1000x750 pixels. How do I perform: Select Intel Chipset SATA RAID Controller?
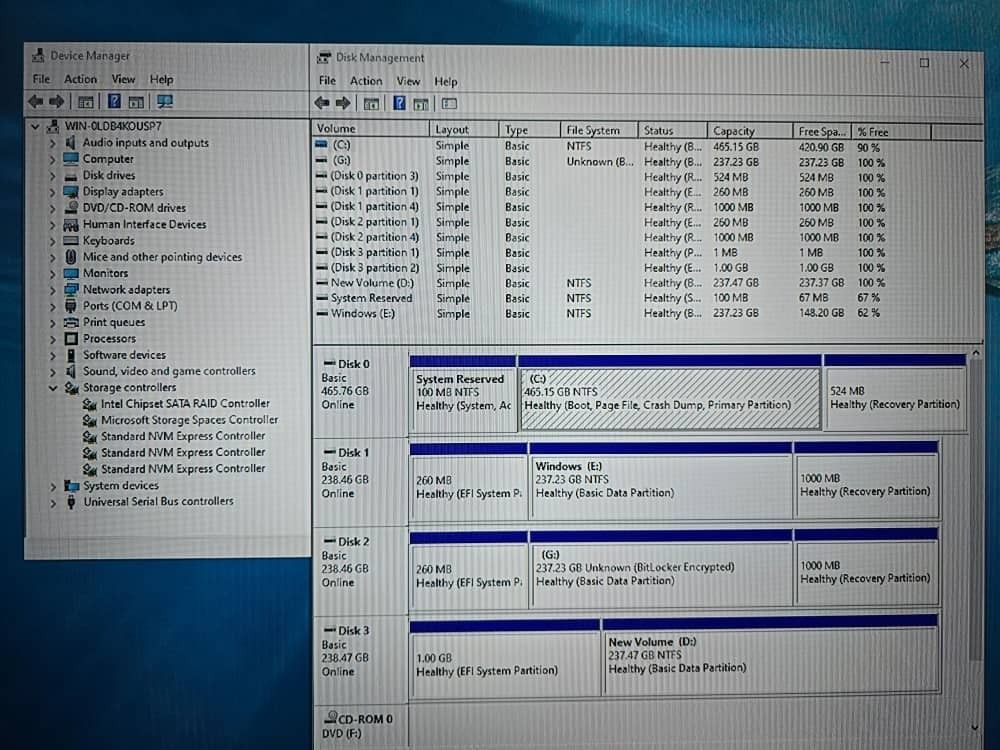pos(185,404)
